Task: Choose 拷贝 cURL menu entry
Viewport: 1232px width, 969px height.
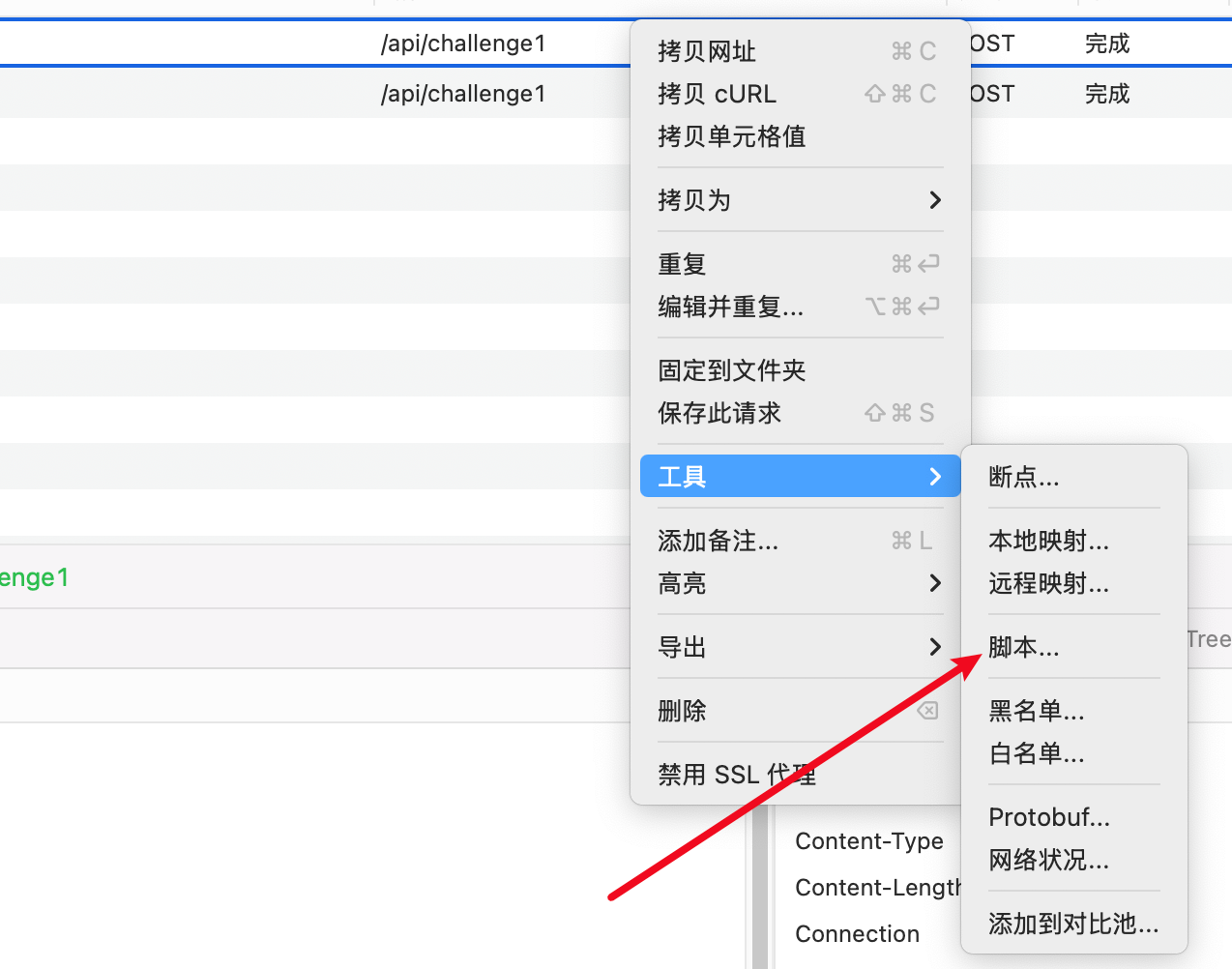Action: (x=717, y=94)
